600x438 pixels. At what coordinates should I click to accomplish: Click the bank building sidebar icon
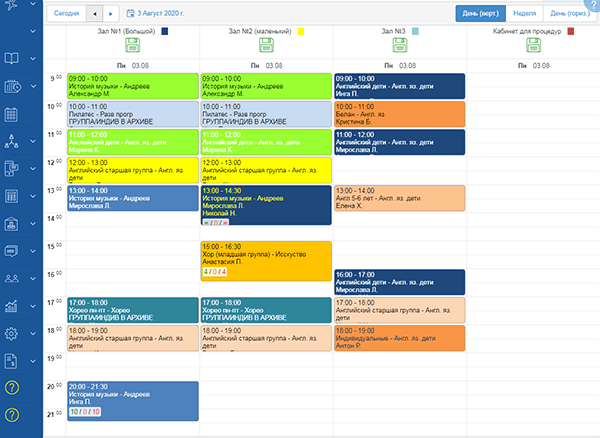click(x=12, y=224)
